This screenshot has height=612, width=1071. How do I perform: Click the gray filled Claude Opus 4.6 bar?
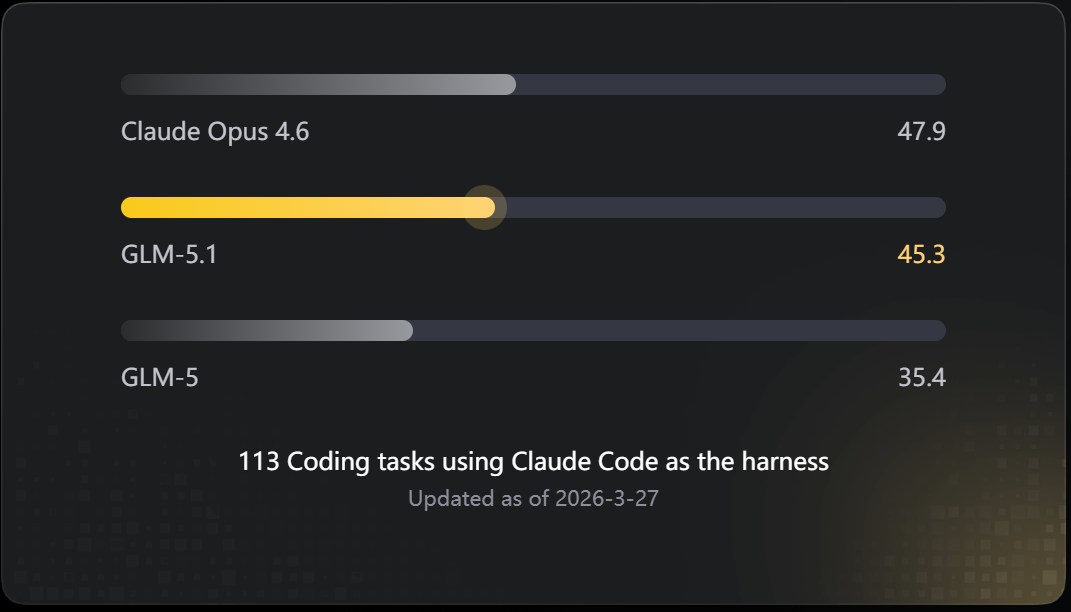click(318, 85)
